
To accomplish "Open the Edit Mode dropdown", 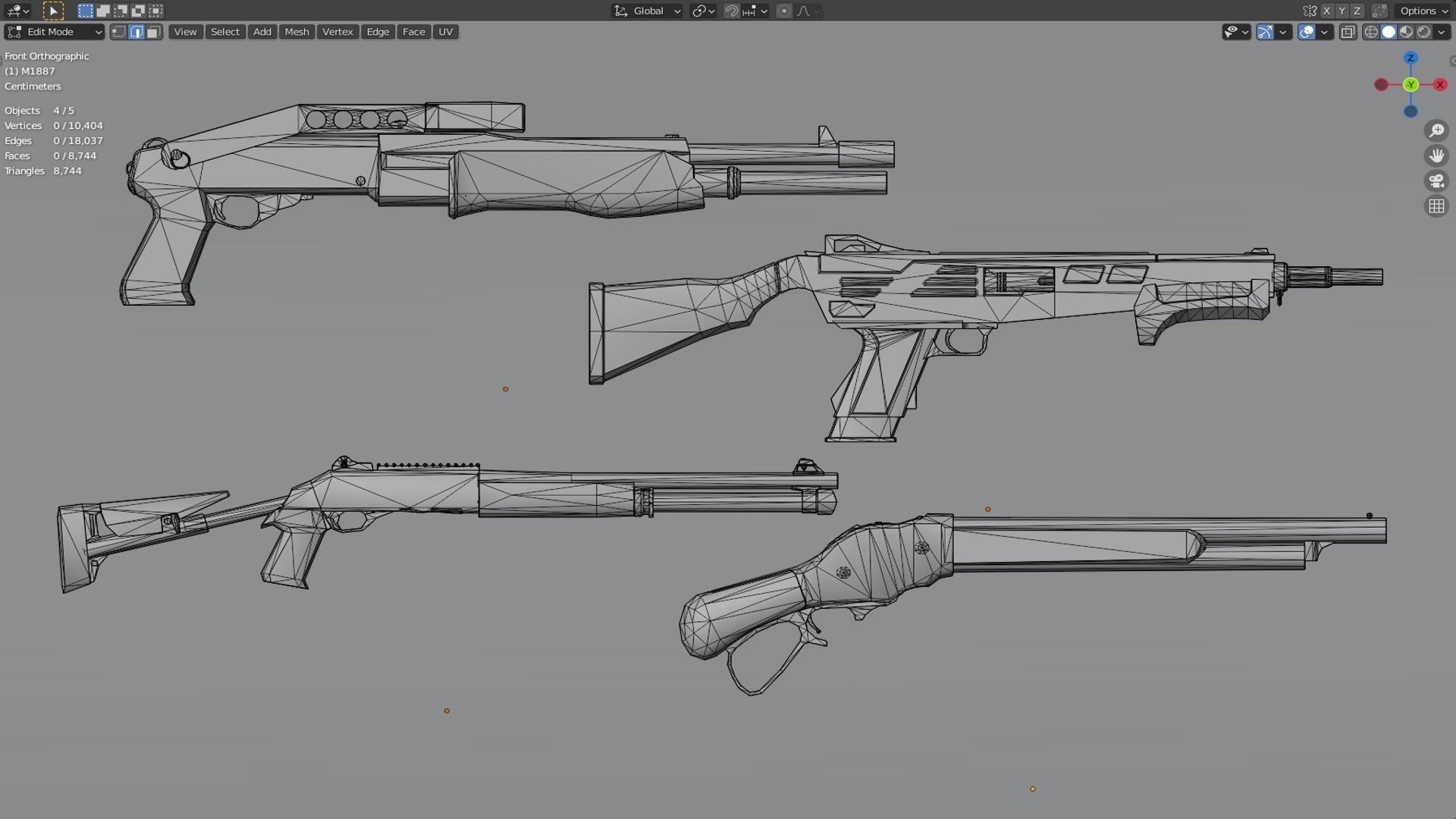I will [55, 32].
